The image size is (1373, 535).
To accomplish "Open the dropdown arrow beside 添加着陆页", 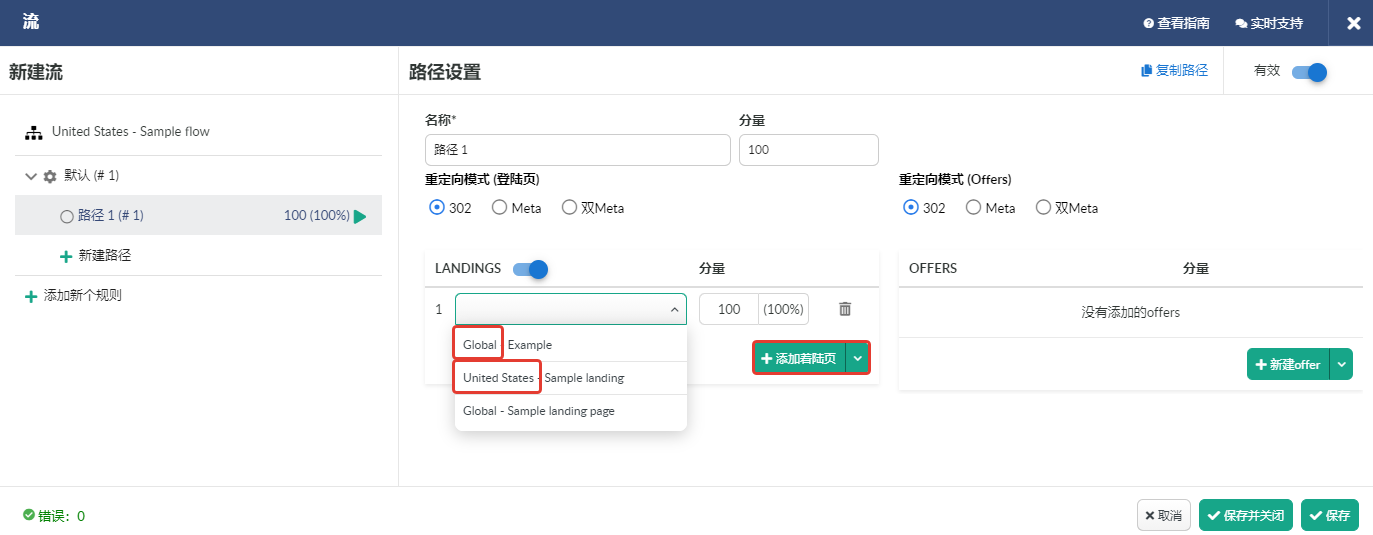I will (858, 358).
